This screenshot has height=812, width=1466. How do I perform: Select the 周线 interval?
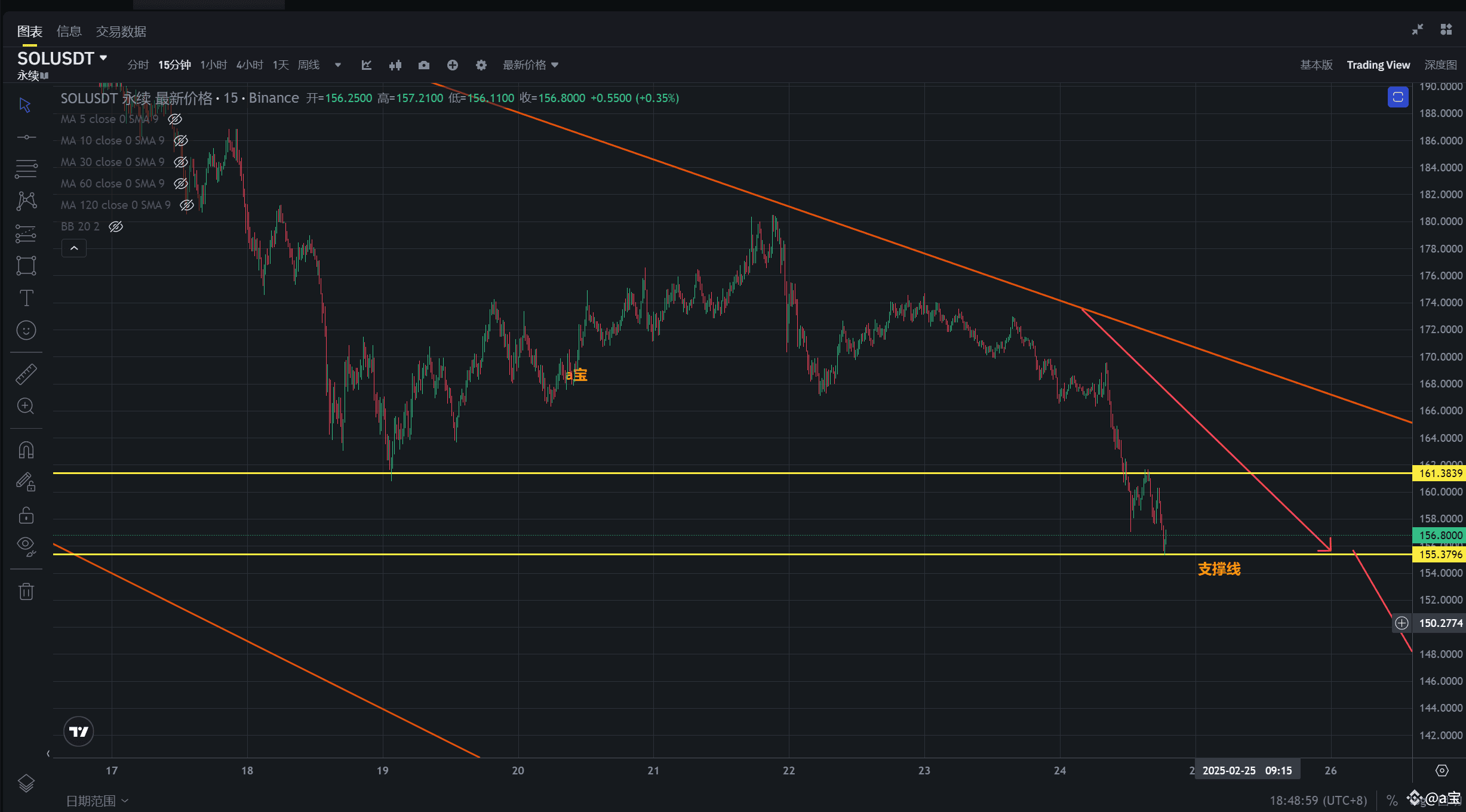309,65
